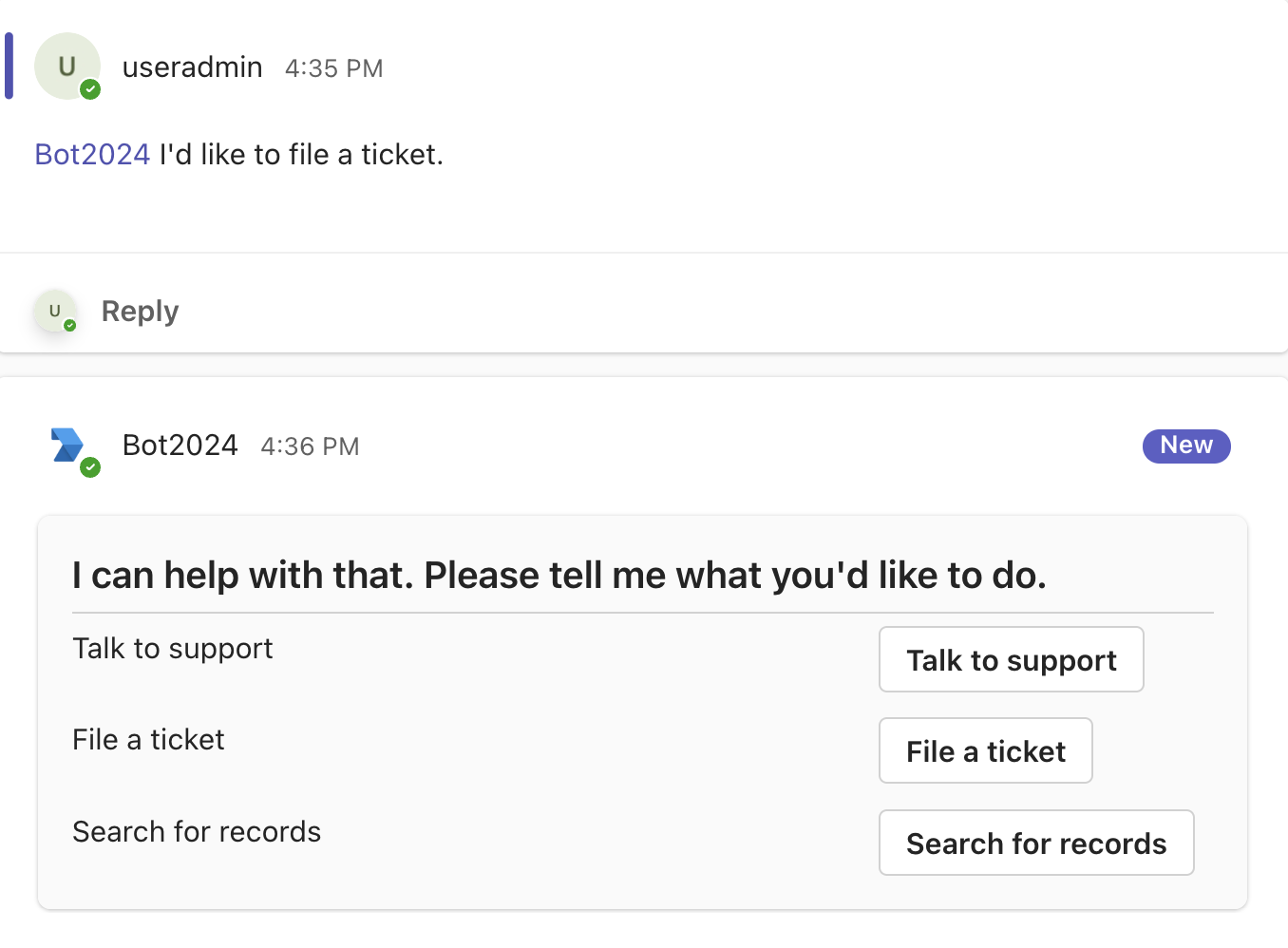
Task: Click the 4:36 PM bot message timestamp
Action: pos(310,446)
